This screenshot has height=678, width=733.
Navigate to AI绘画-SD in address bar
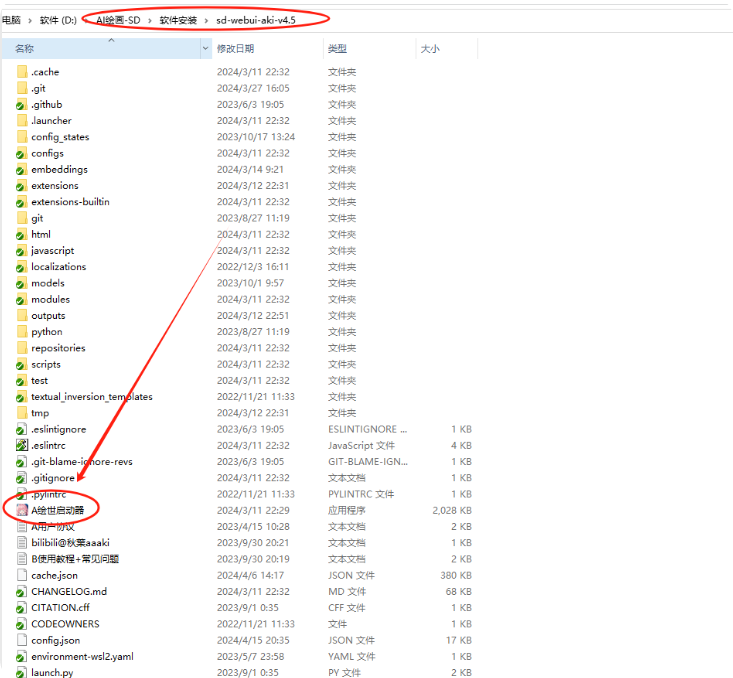point(118,20)
